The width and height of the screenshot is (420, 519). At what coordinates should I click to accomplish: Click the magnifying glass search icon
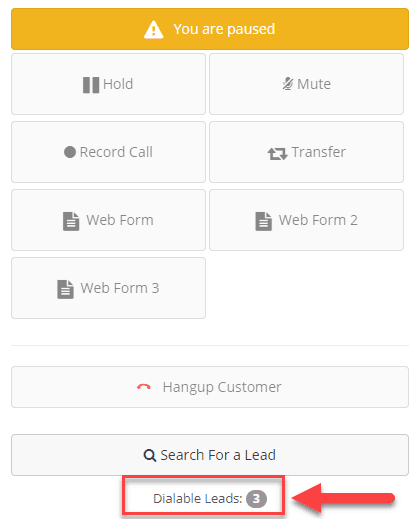[x=150, y=455]
